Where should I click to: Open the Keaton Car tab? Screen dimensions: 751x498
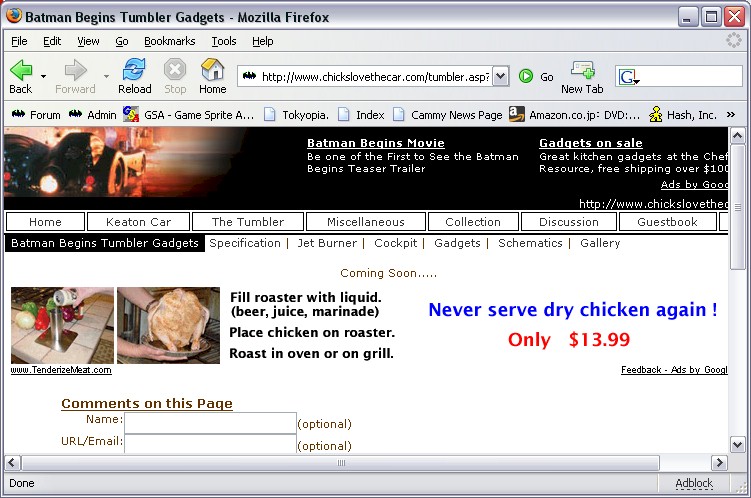pos(138,222)
